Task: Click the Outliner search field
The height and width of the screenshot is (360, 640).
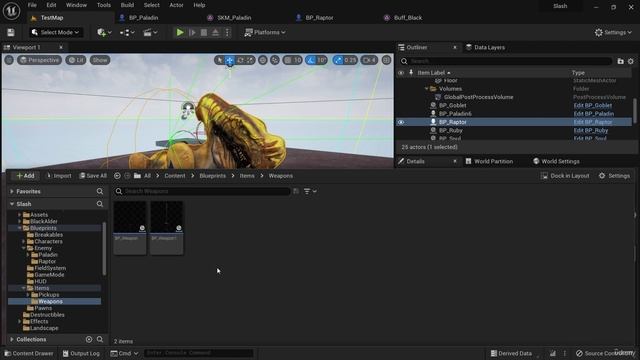Action: (505, 61)
